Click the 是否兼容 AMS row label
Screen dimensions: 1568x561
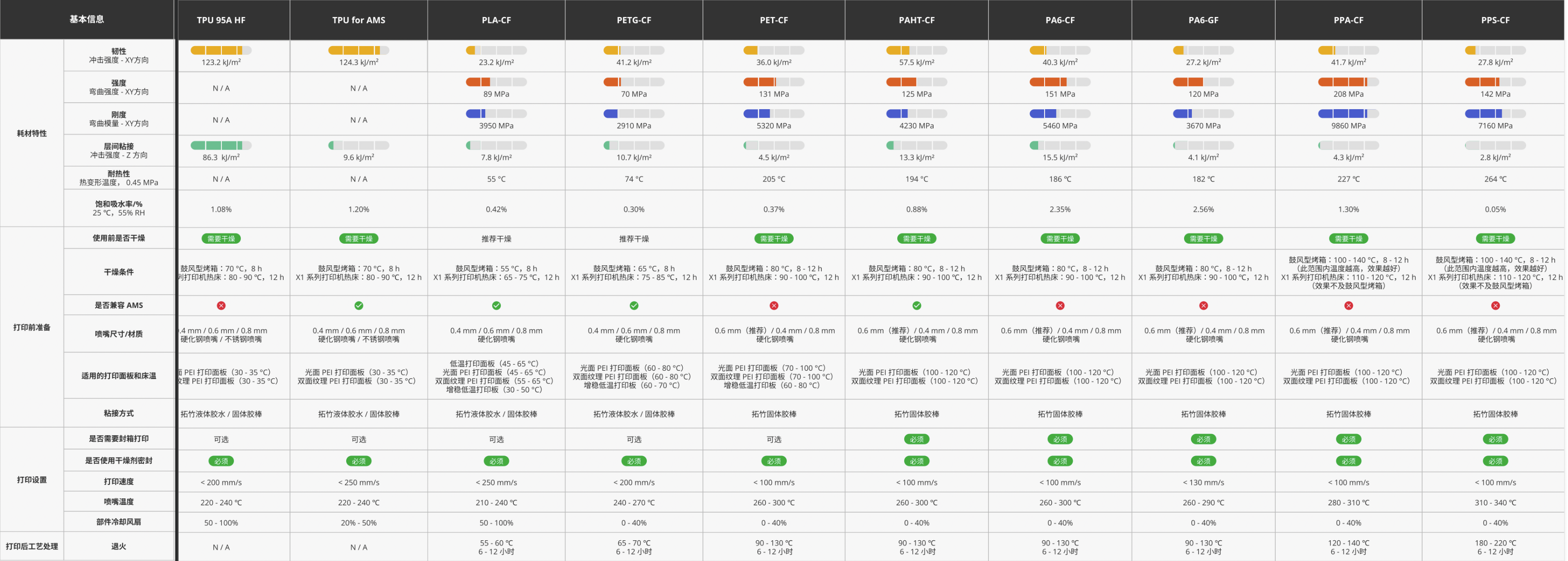point(119,305)
